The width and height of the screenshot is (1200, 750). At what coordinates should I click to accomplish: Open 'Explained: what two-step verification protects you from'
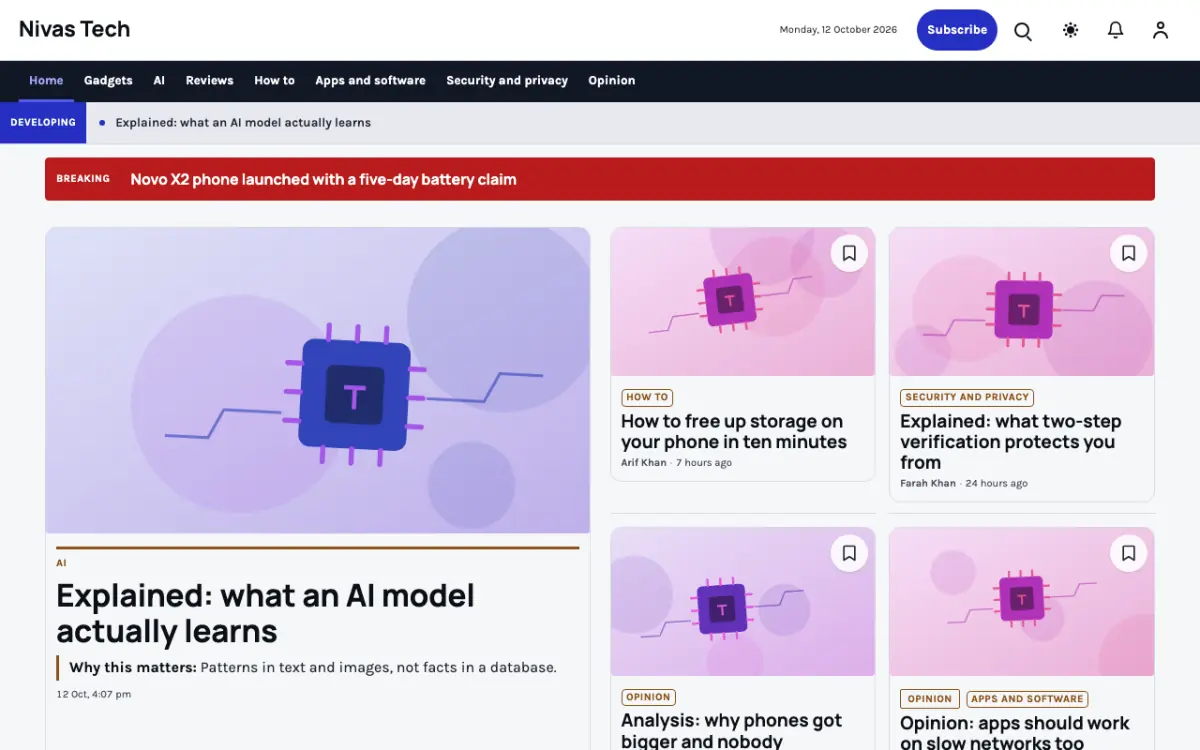click(1011, 442)
